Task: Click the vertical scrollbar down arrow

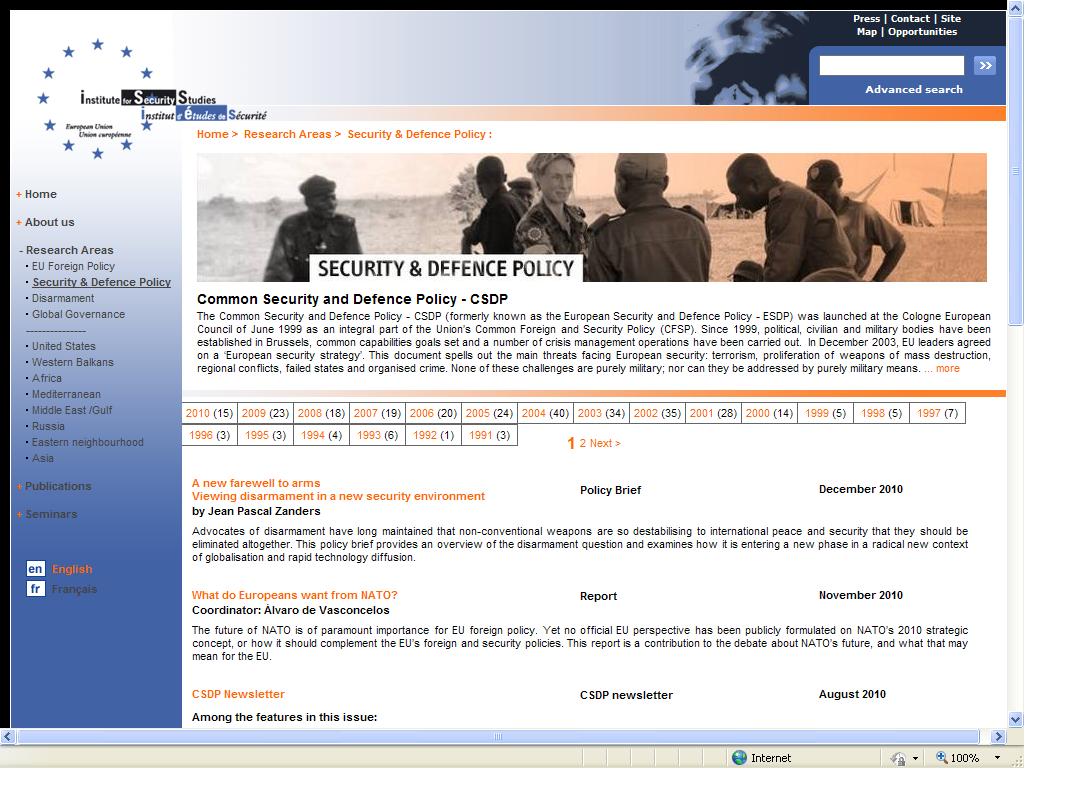Action: click(1015, 719)
